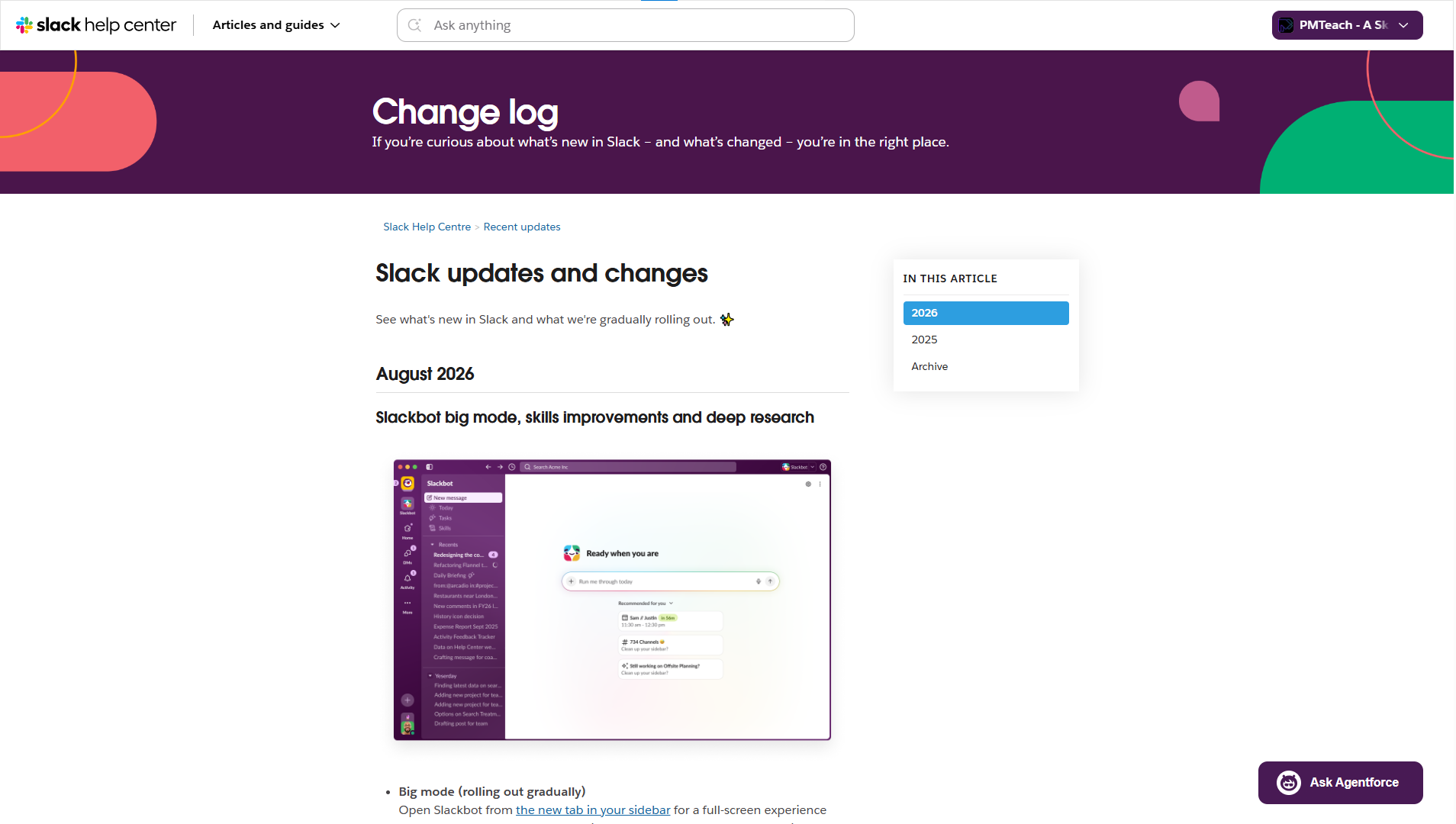Follow the Recent updates breadcrumb link

521,227
